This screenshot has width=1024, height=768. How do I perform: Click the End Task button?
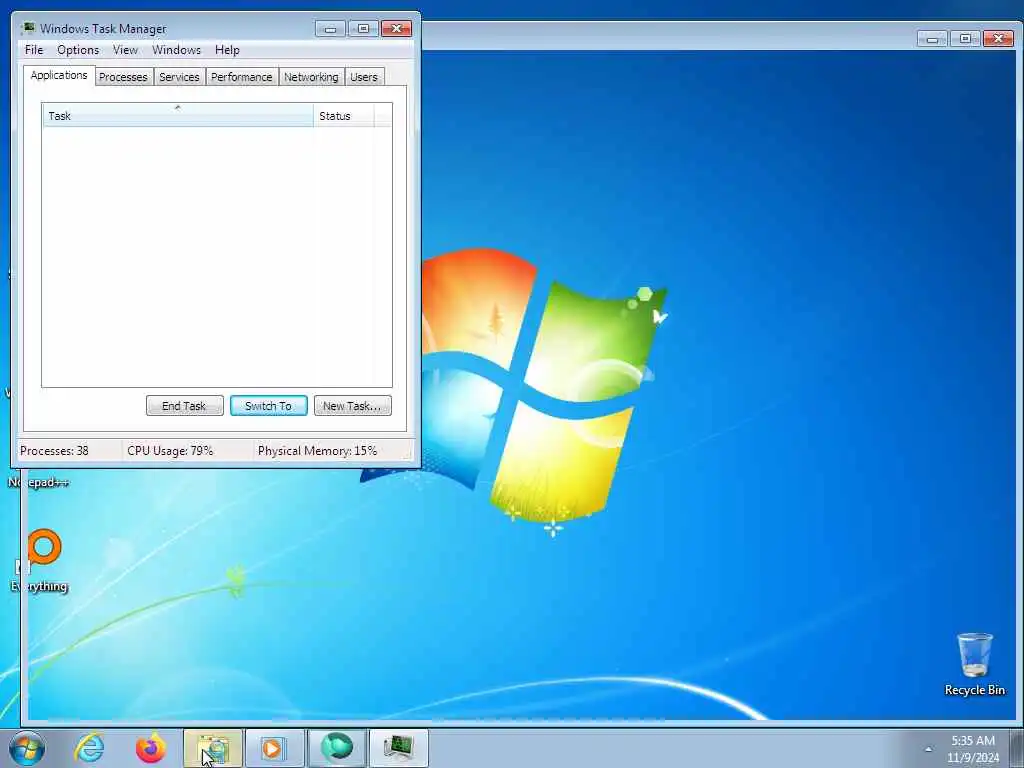click(x=184, y=406)
